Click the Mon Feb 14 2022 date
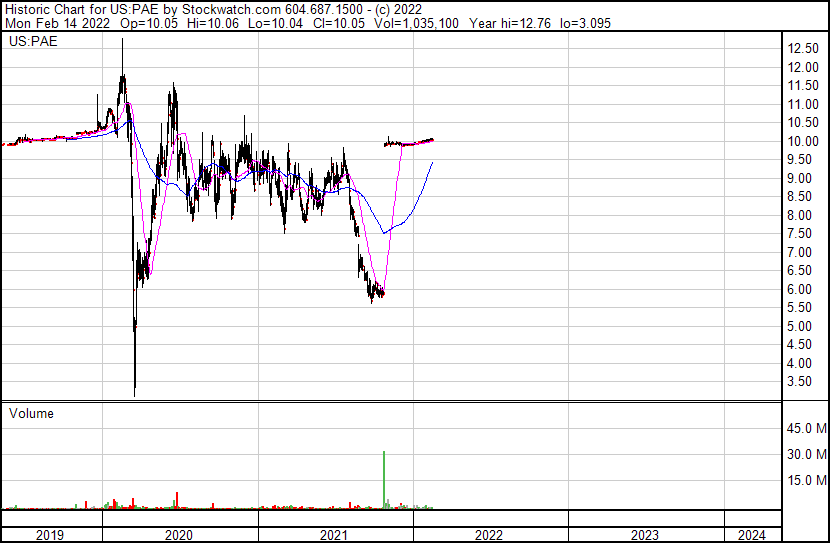830x543 pixels. tap(57, 23)
